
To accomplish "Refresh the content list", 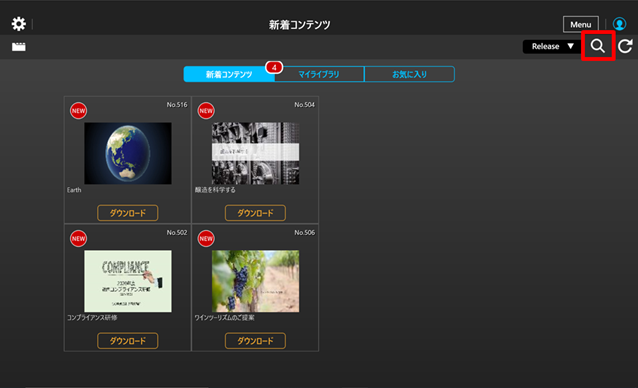I will pyautogui.click(x=625, y=46).
